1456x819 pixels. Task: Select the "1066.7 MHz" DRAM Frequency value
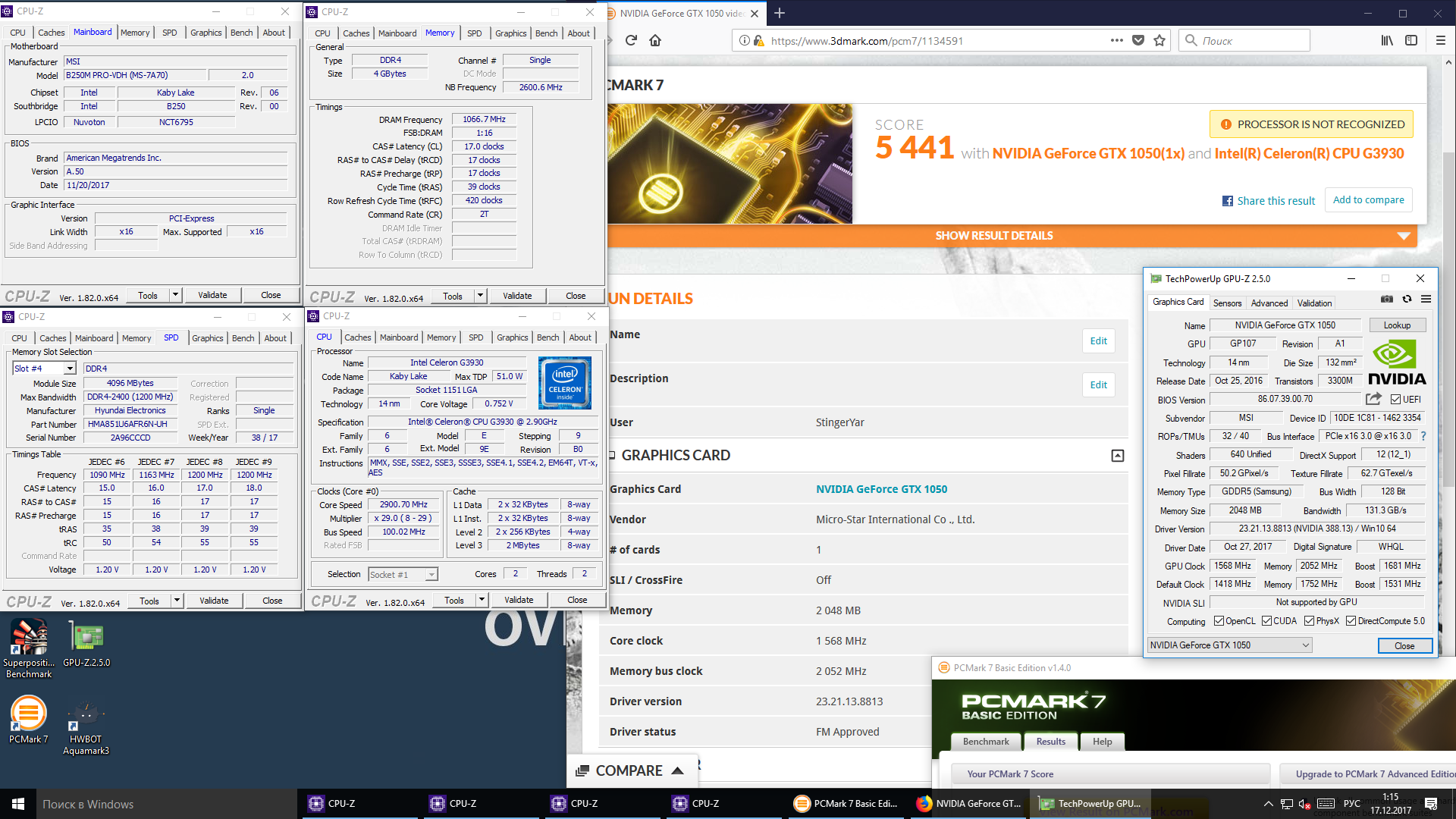click(484, 120)
